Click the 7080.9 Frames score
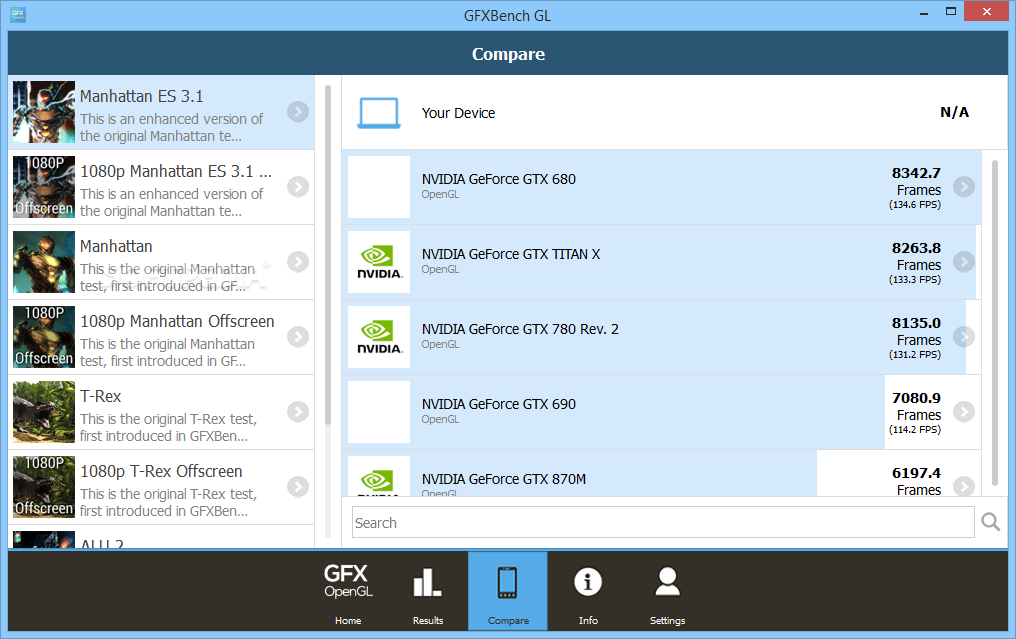 click(x=916, y=413)
